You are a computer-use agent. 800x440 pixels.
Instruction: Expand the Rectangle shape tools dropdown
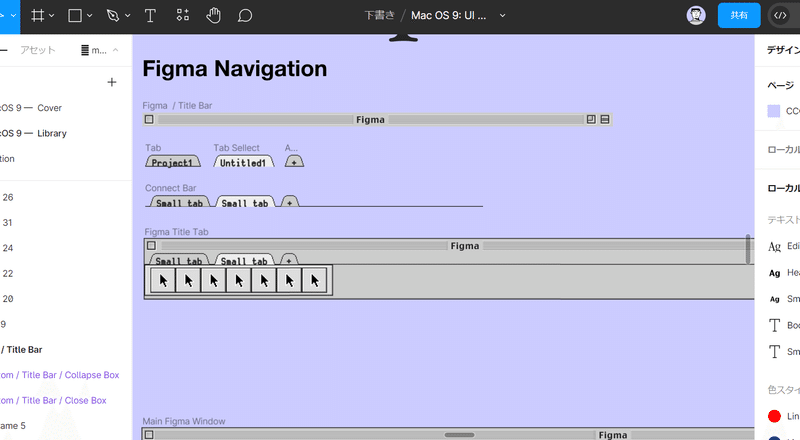pyautogui.click(x=90, y=16)
